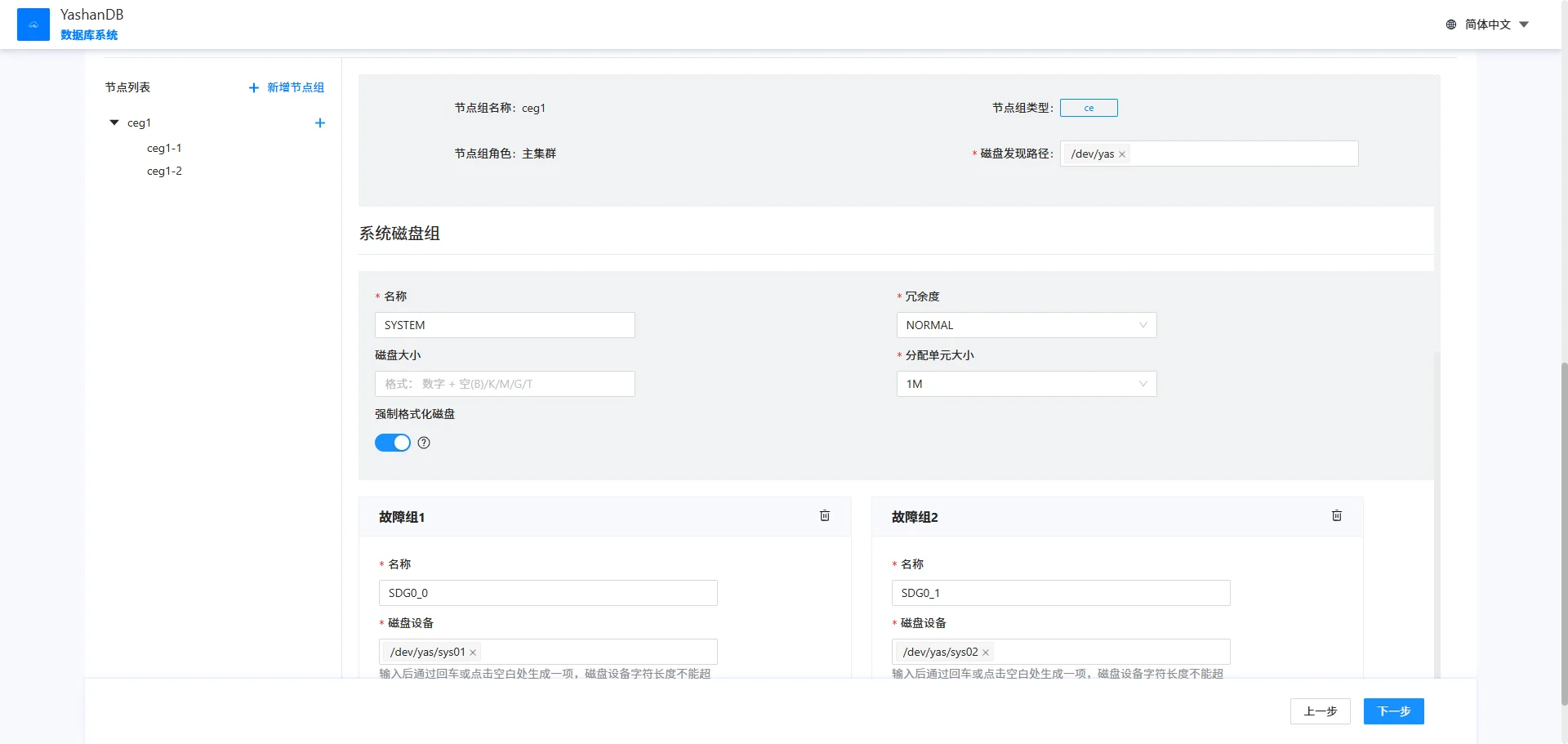Click the globe language icon
This screenshot has height=744, width=1568.
[1451, 25]
